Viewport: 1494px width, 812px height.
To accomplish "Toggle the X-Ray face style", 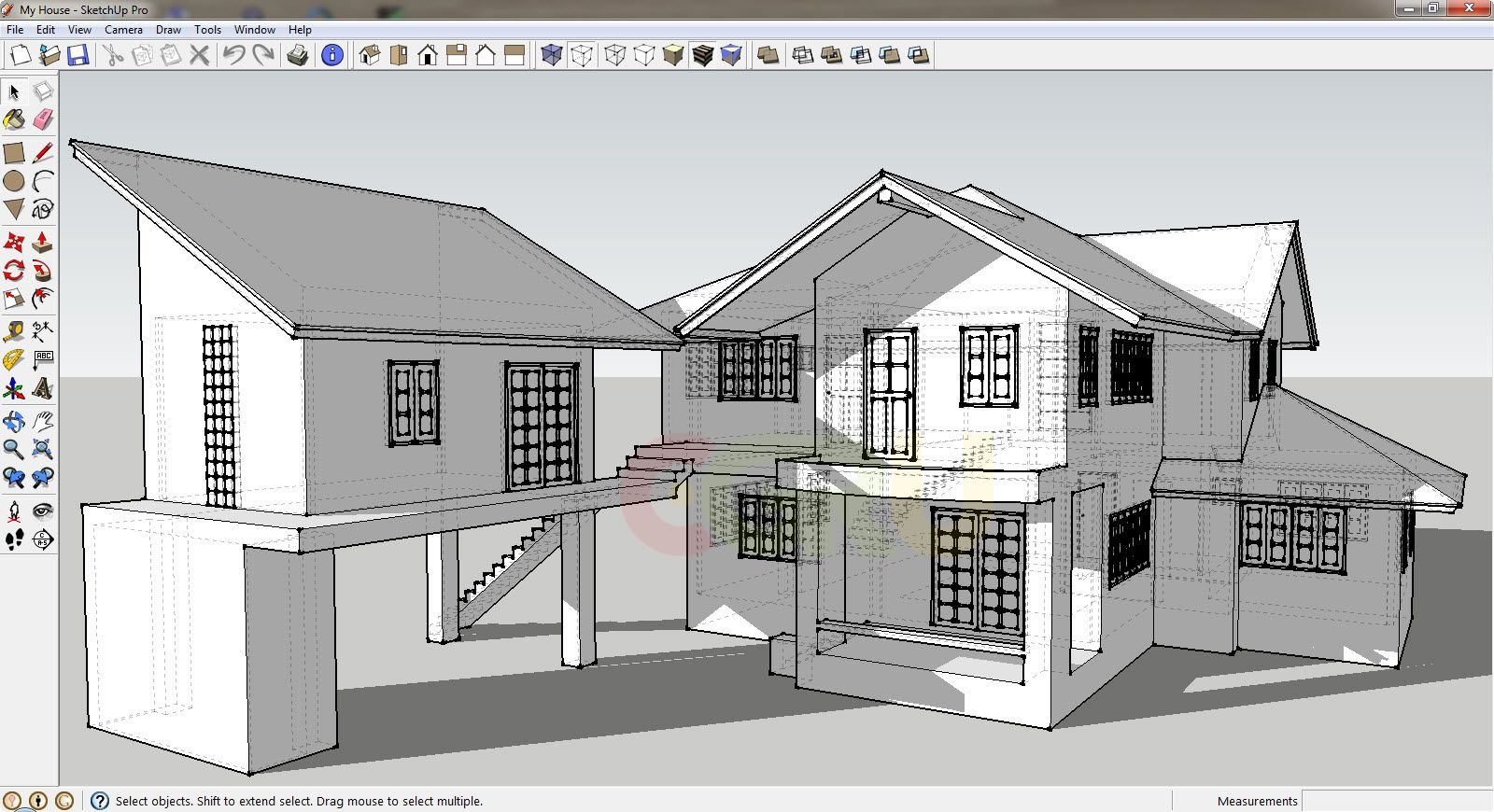I will (552, 55).
